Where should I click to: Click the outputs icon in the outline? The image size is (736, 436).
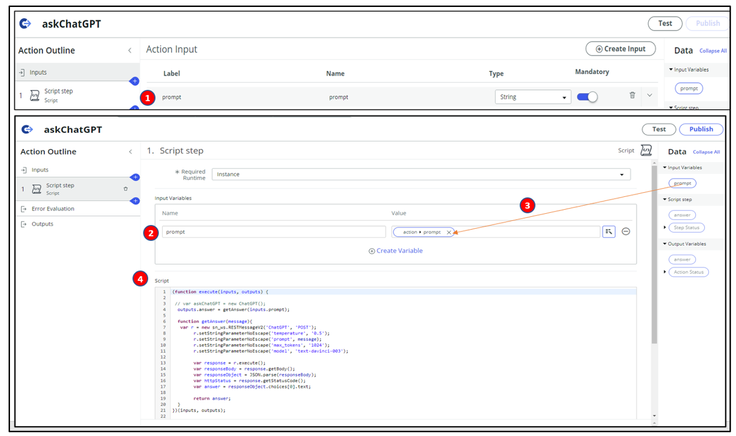tap(23, 224)
